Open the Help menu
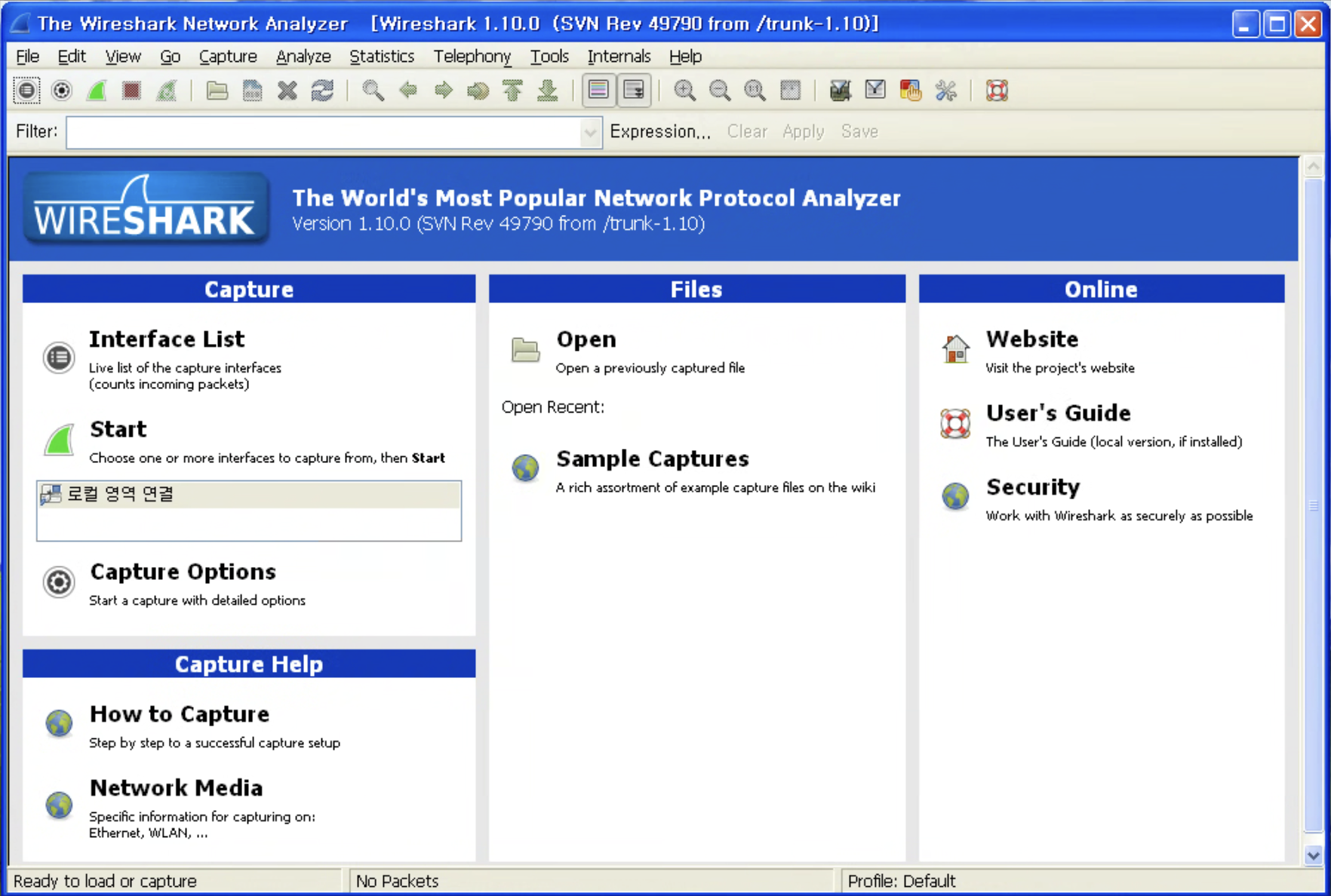 (685, 57)
